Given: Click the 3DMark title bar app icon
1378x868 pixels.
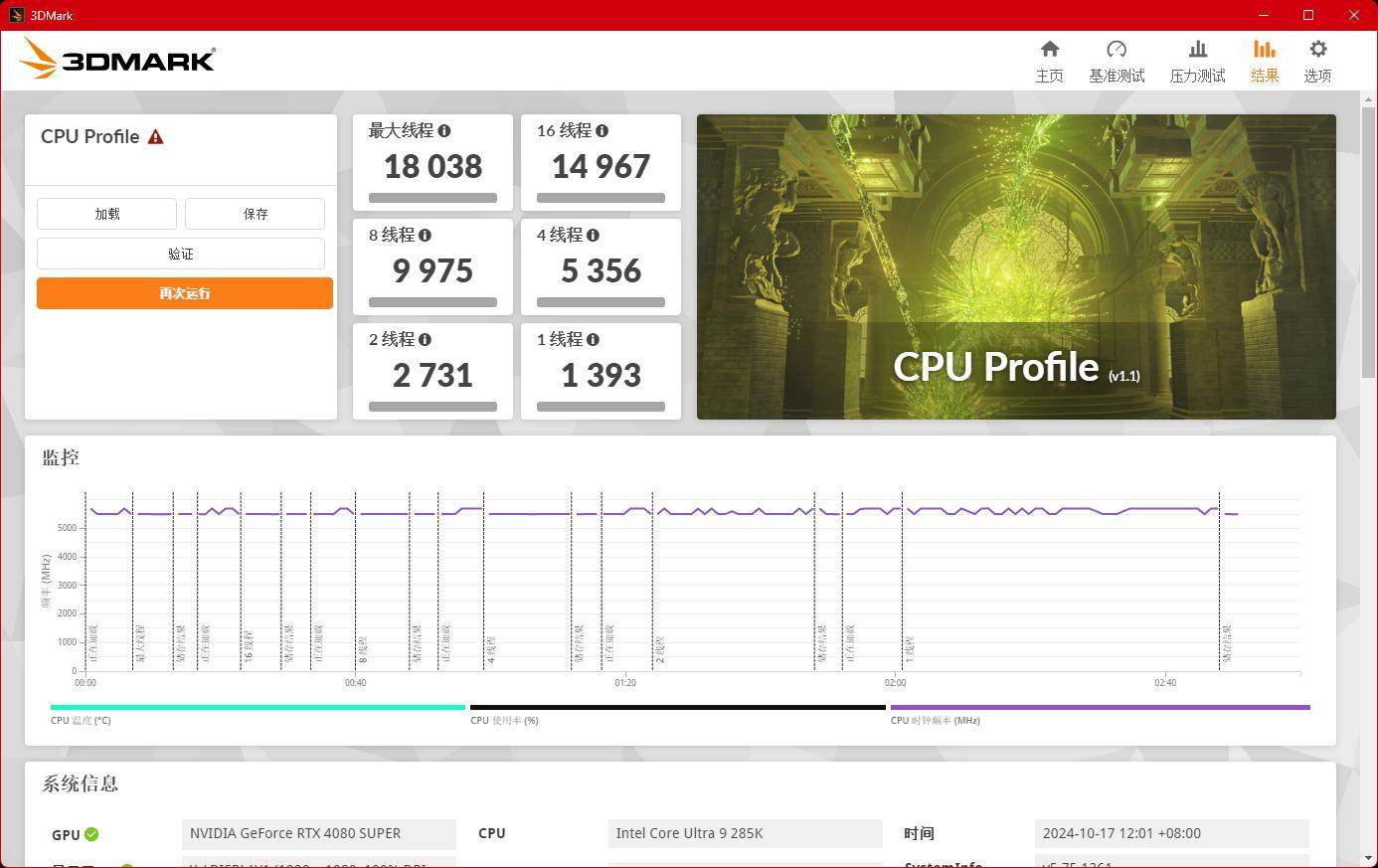Looking at the screenshot, I should tap(16, 15).
